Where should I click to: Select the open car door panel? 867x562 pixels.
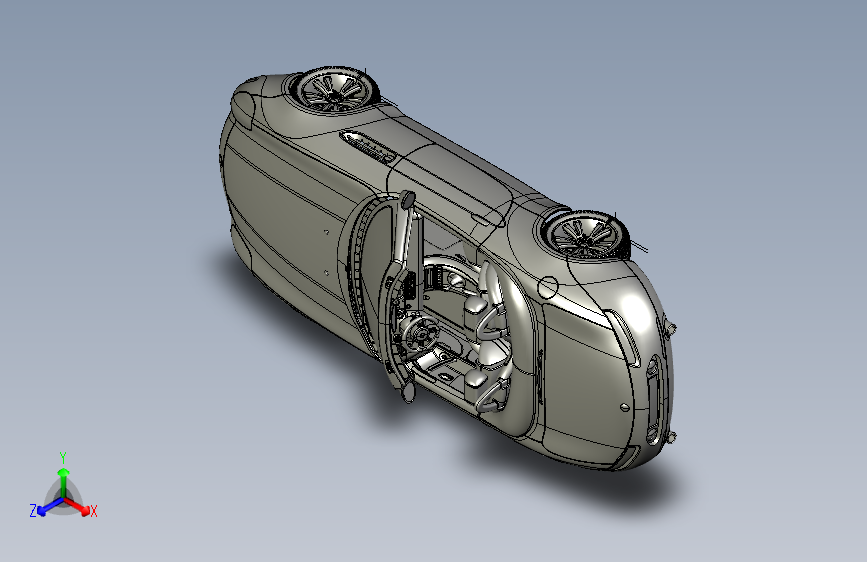(402, 296)
